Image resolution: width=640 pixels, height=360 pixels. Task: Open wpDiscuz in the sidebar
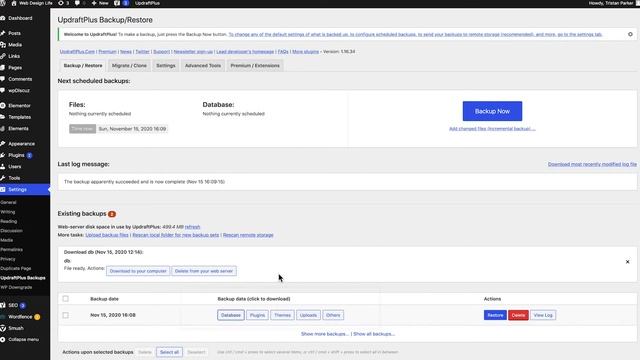[x=19, y=90]
